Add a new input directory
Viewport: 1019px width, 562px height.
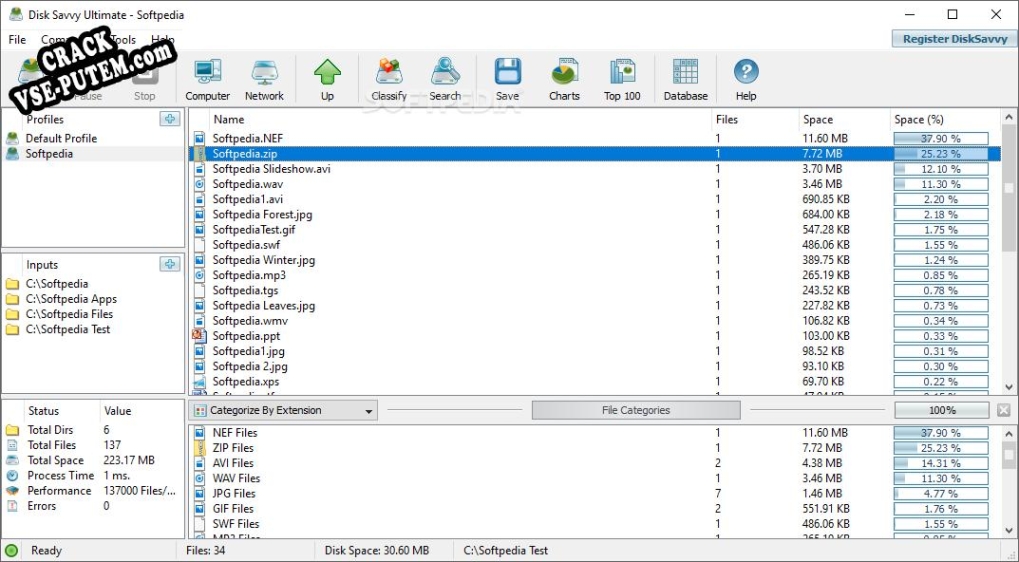coord(169,264)
